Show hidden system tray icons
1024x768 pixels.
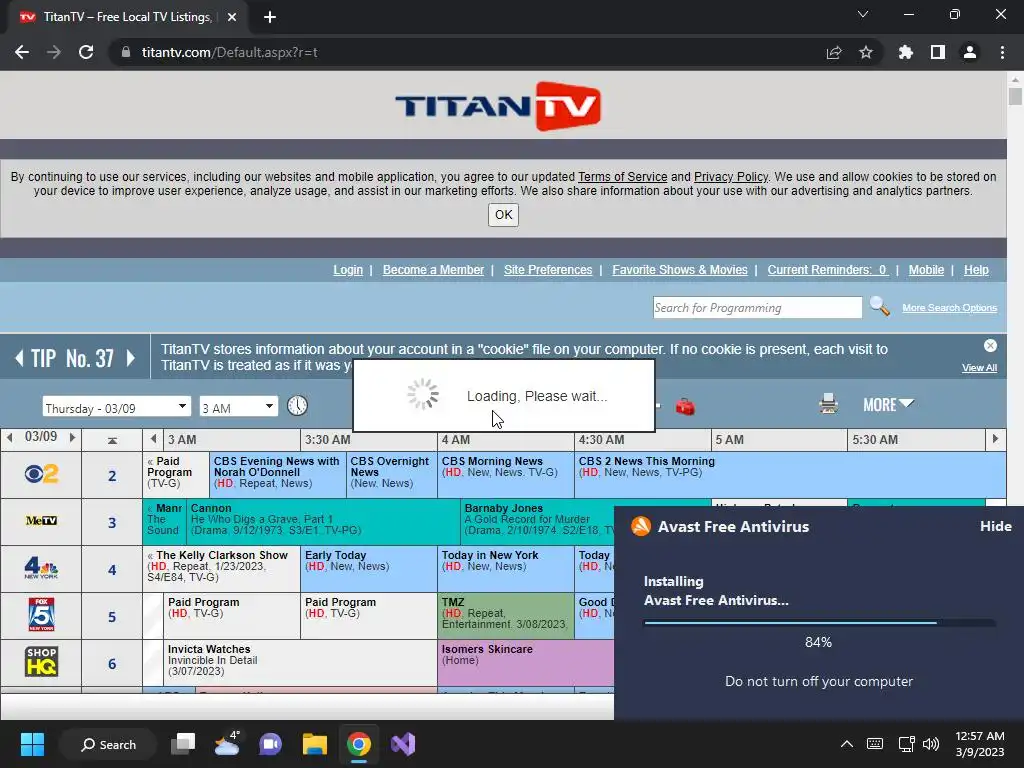pos(846,744)
